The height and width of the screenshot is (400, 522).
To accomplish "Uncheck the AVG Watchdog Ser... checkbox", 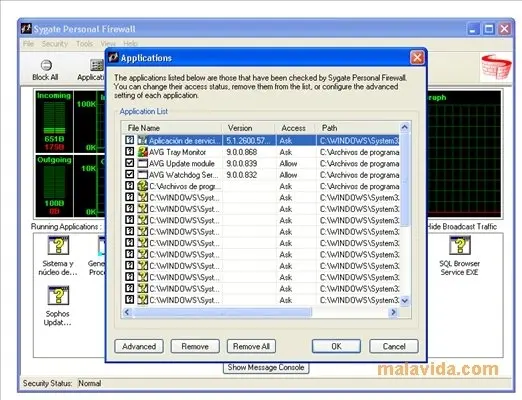I will click(130, 174).
